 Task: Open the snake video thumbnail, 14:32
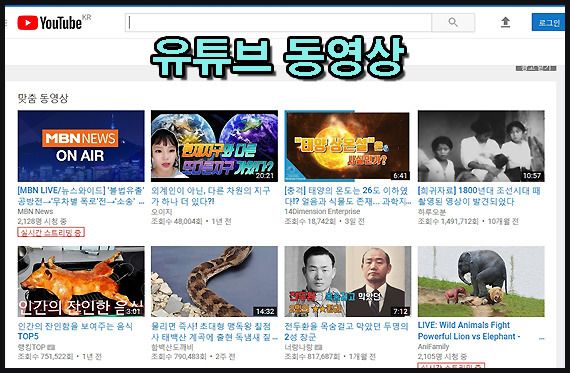(x=214, y=281)
